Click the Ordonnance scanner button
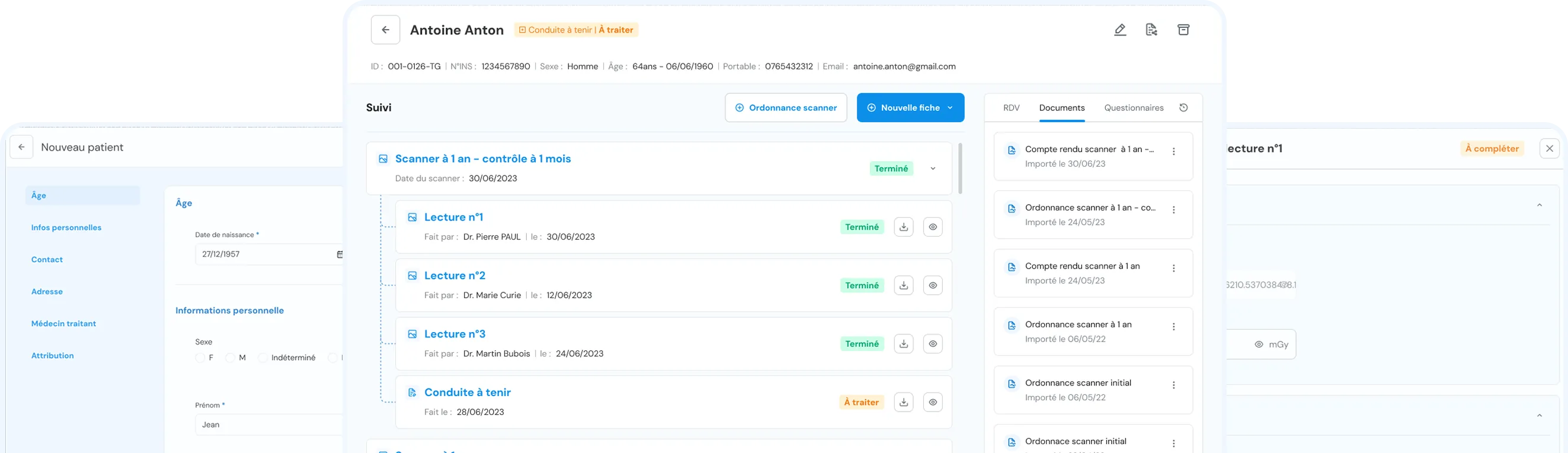The image size is (1568, 453). 785,108
